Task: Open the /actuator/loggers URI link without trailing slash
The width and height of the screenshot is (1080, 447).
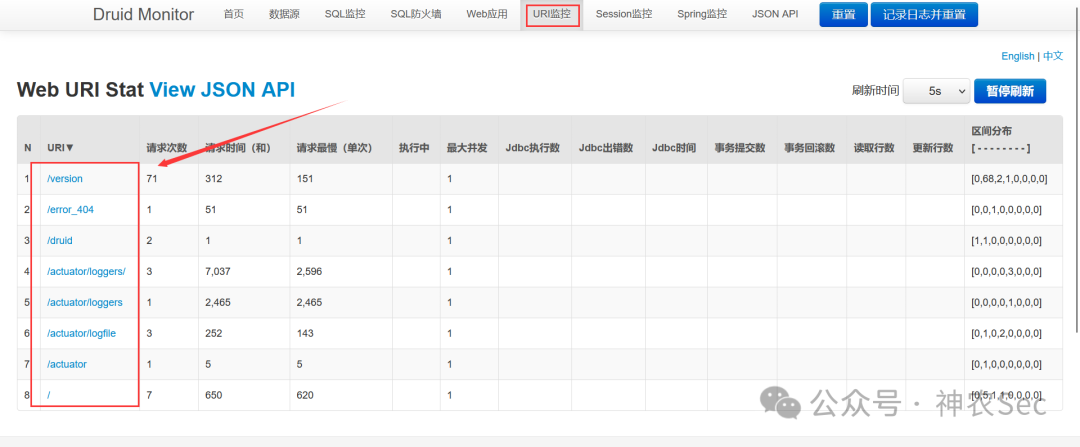Action: coord(85,302)
